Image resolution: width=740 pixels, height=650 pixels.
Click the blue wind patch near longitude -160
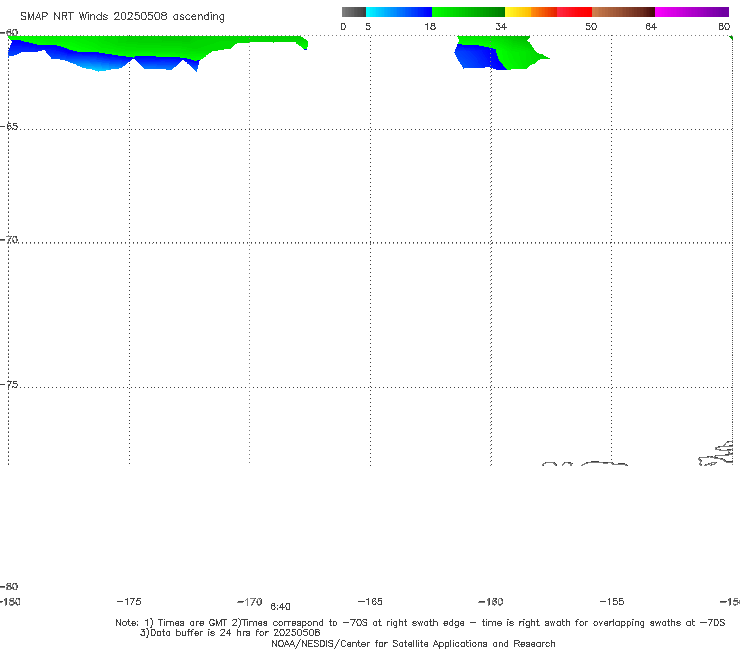click(476, 57)
